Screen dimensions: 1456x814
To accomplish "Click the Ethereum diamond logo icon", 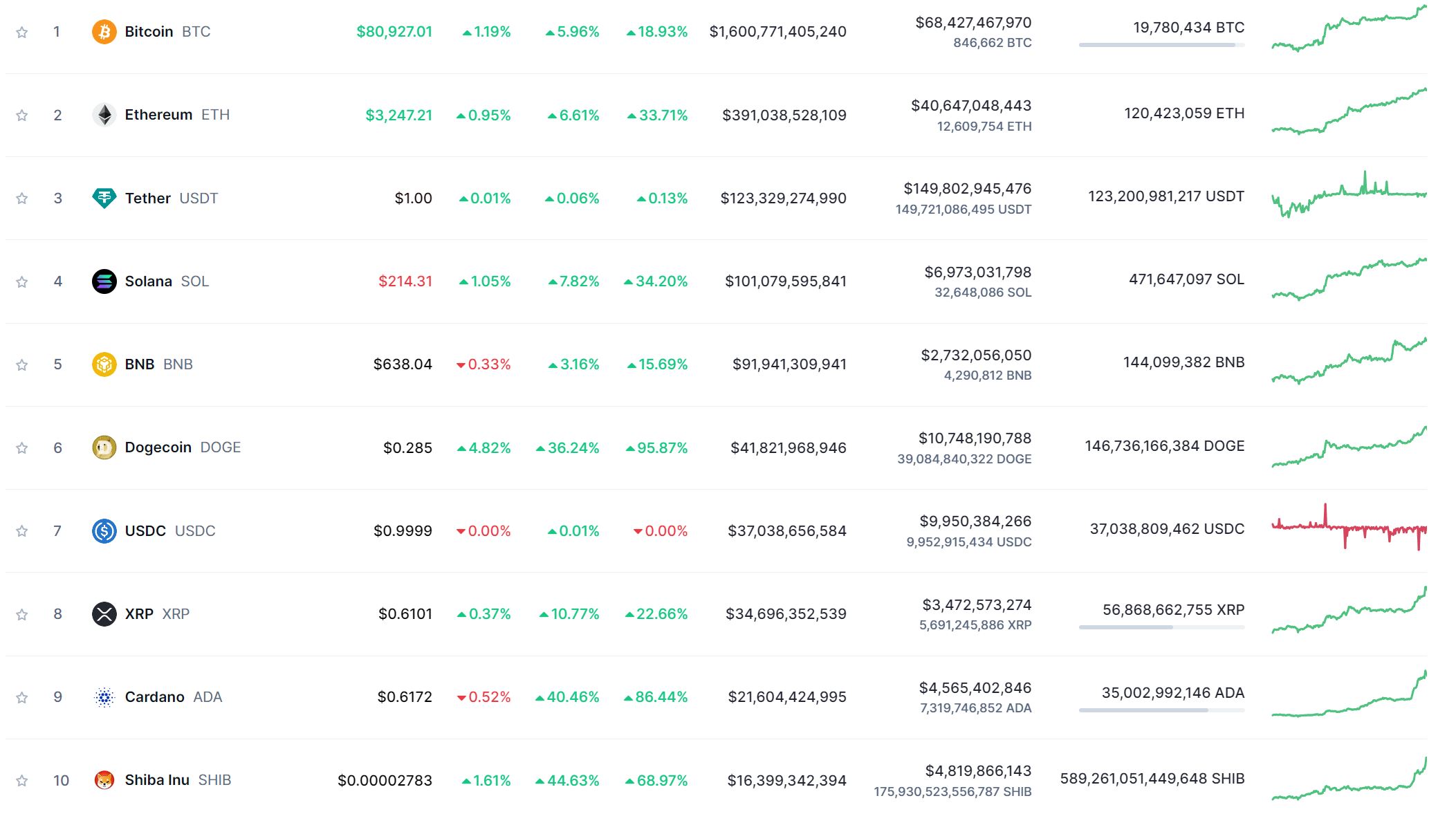I will point(104,115).
